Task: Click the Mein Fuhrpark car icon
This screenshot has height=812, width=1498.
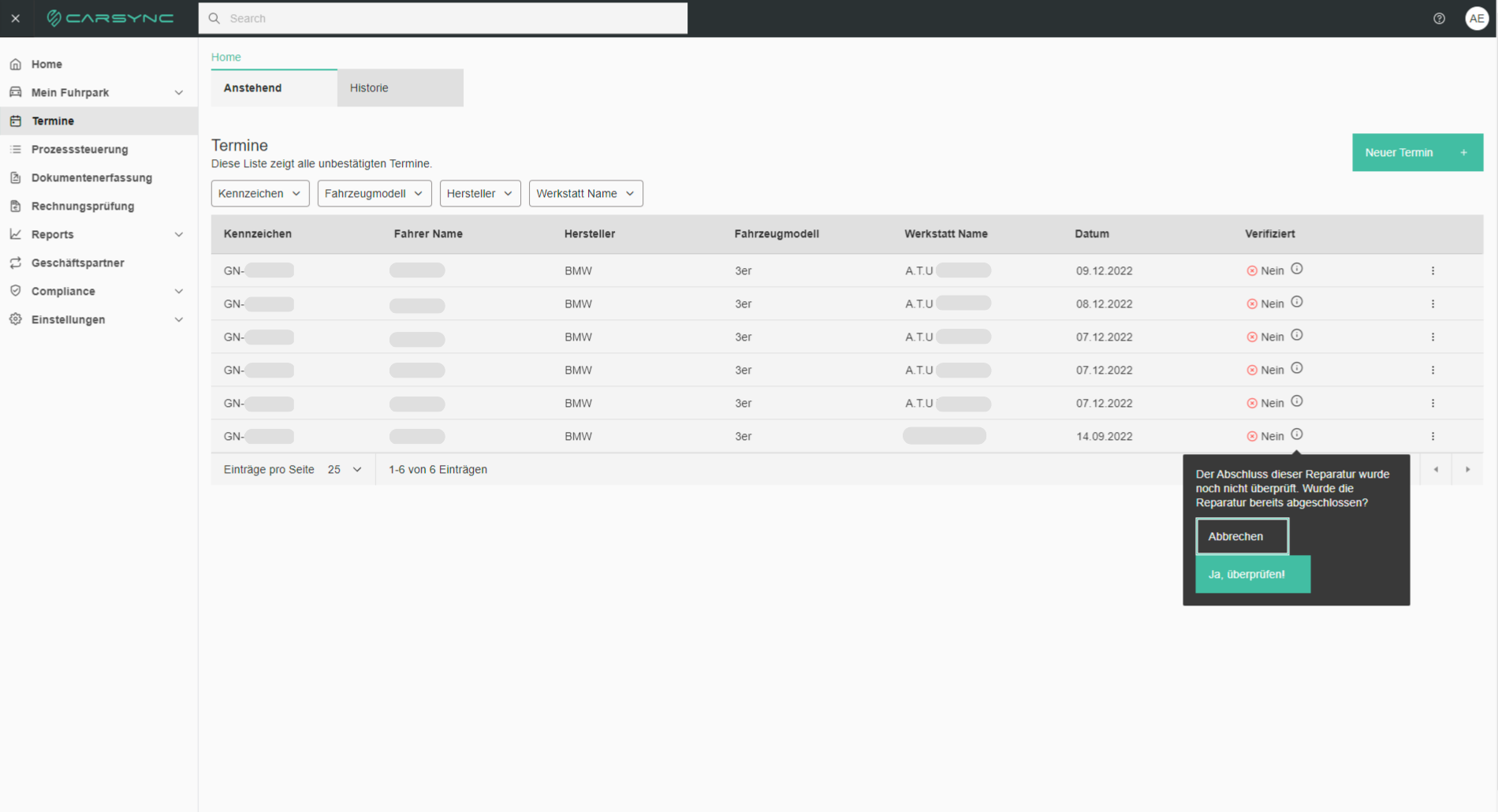Action: (16, 92)
